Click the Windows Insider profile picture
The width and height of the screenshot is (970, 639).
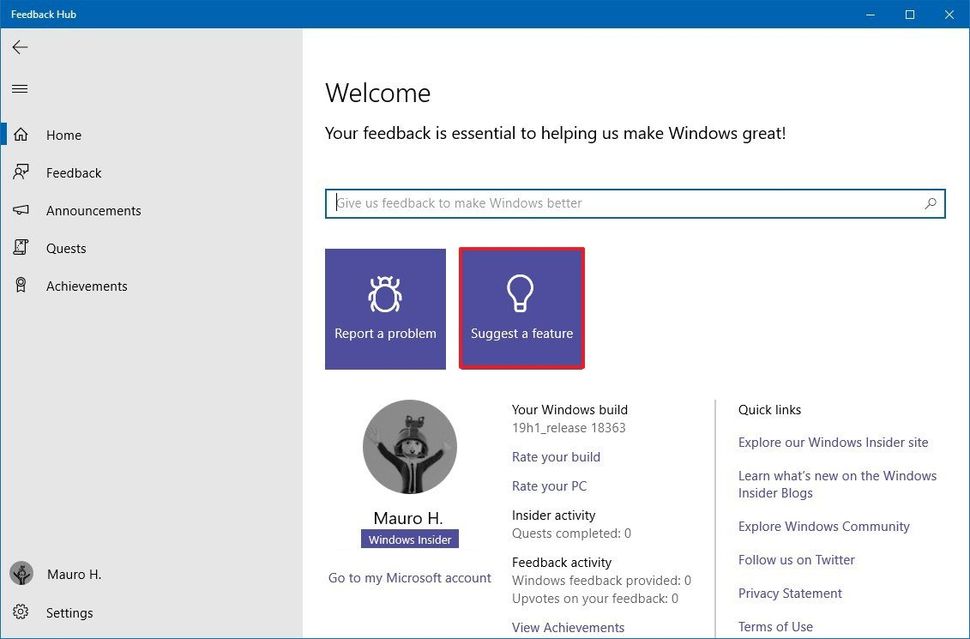409,447
